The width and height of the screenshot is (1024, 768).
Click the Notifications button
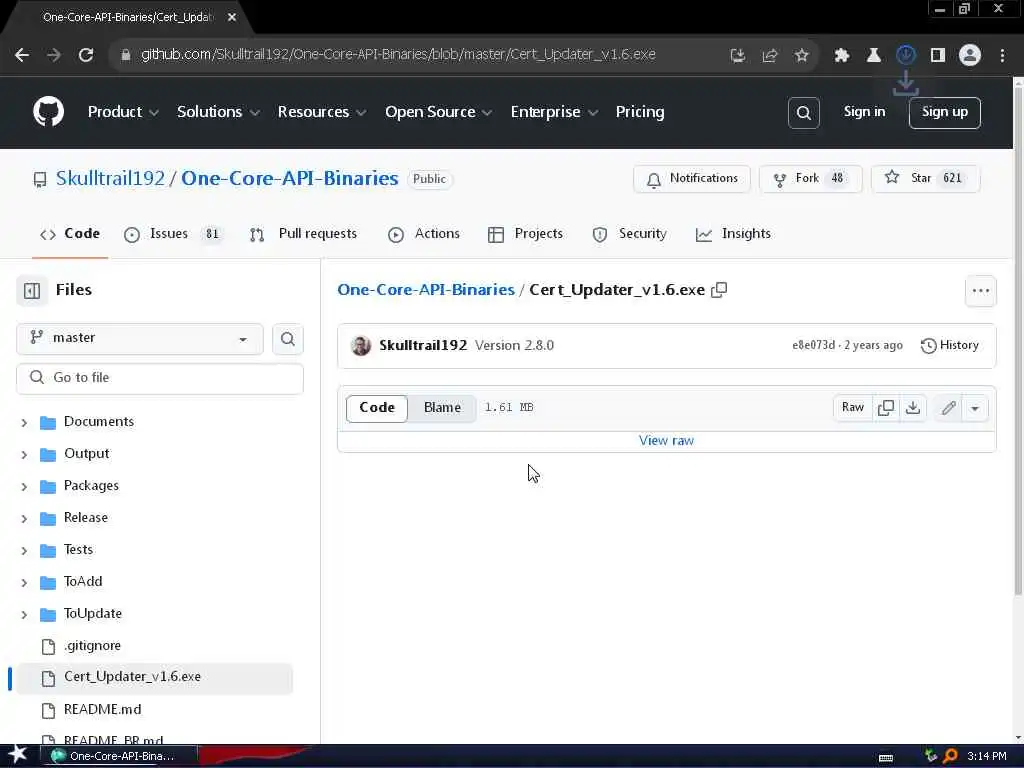tap(692, 179)
